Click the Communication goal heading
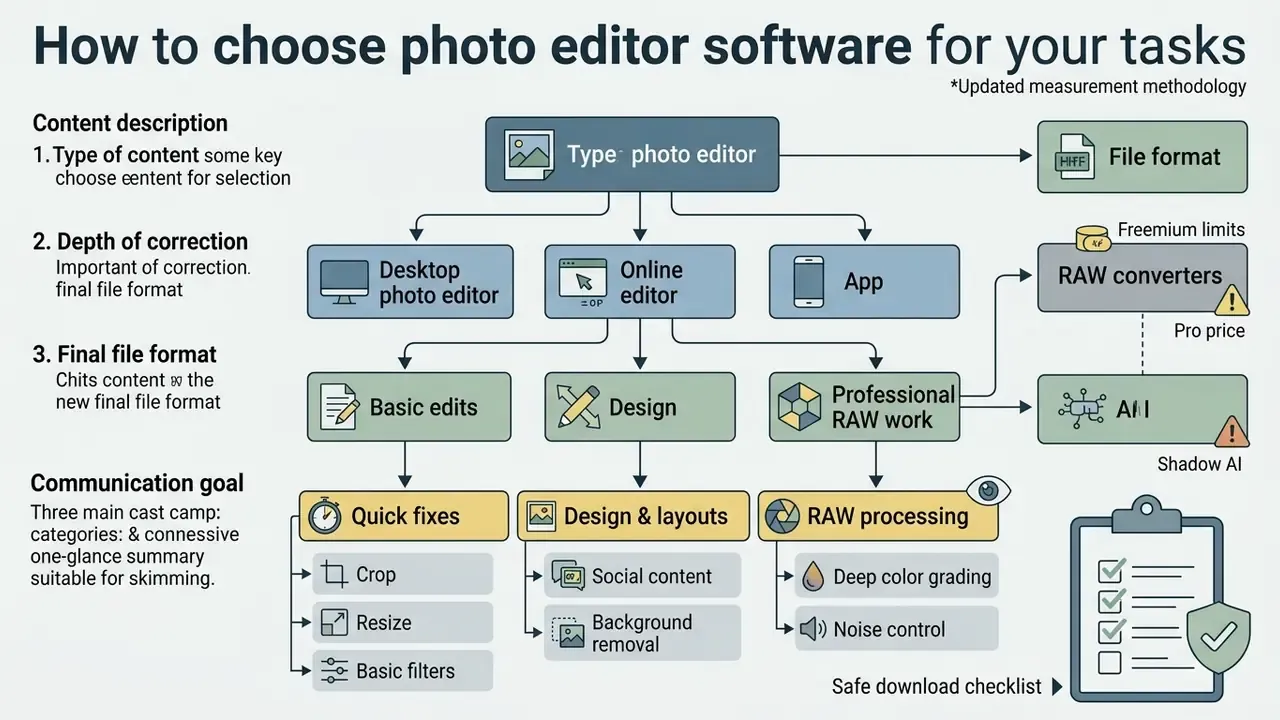This screenshot has width=1280, height=720. point(137,484)
